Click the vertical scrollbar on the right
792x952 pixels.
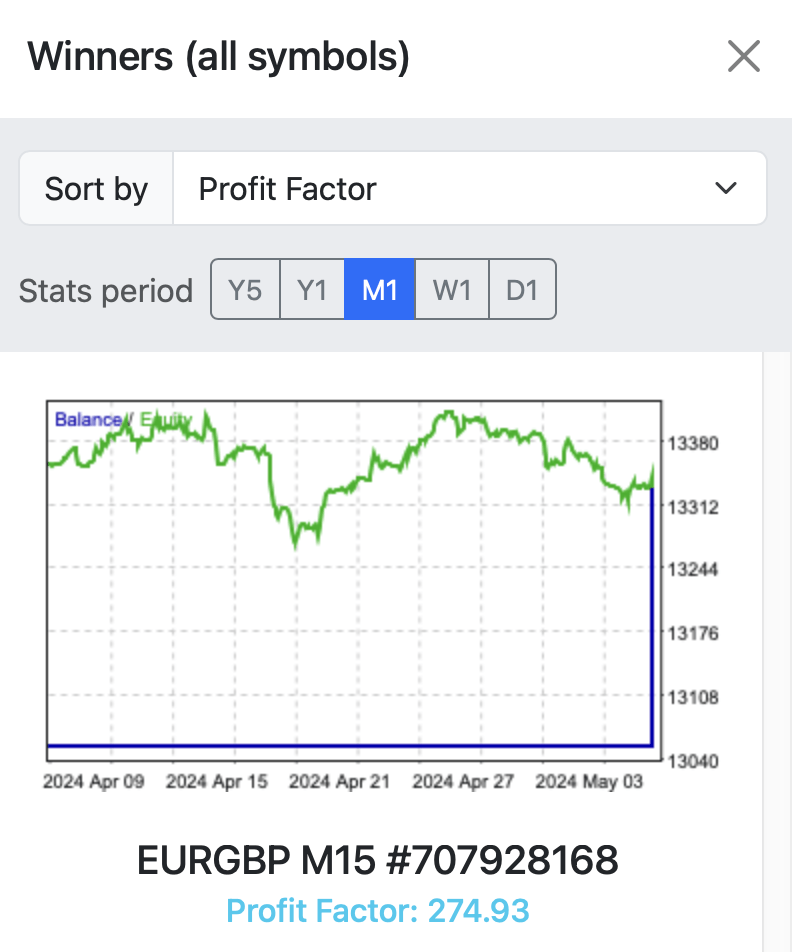(x=777, y=650)
